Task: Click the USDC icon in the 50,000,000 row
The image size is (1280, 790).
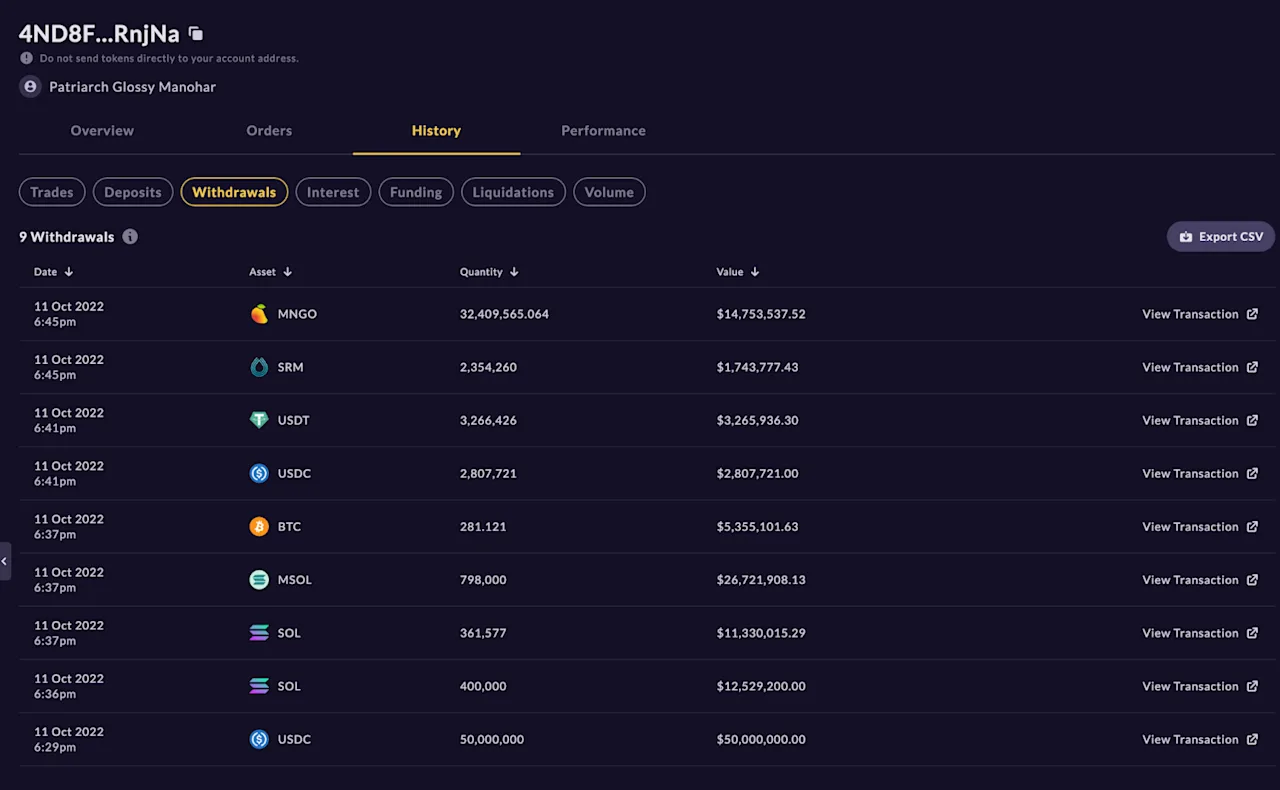Action: [259, 739]
